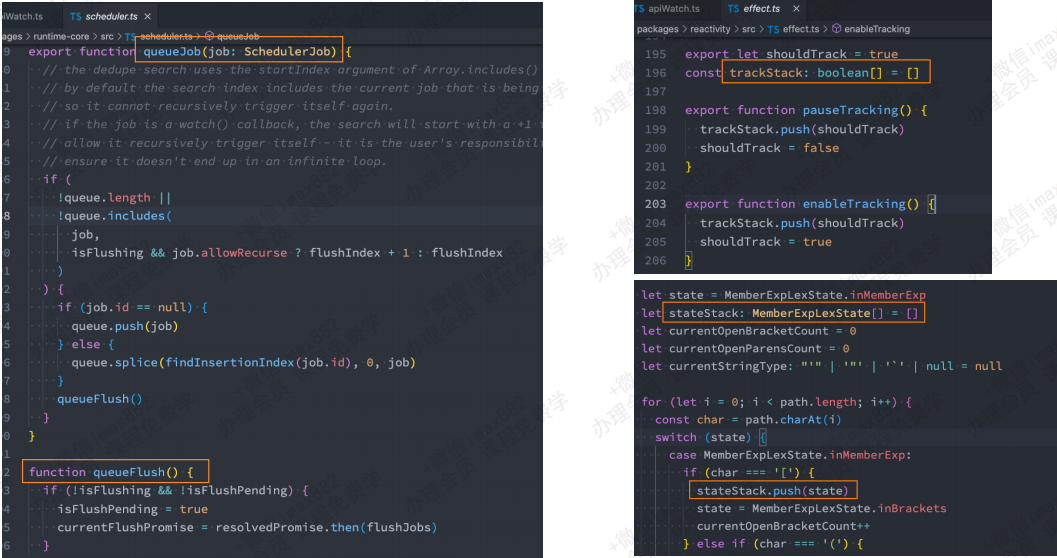Expand the packages breadcrumb in effect.ts editor

coord(657,30)
